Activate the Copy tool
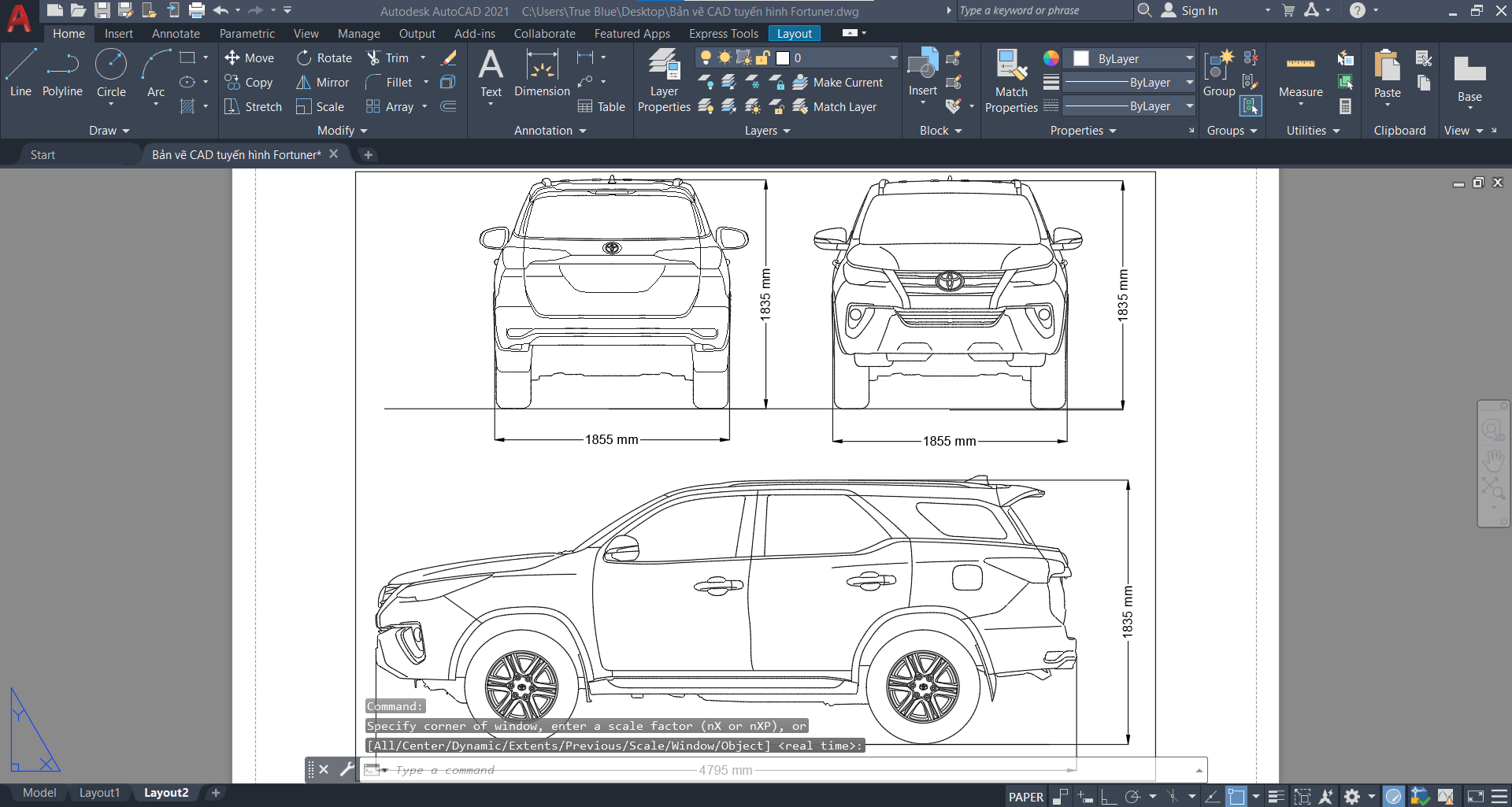1512x807 pixels. (249, 82)
